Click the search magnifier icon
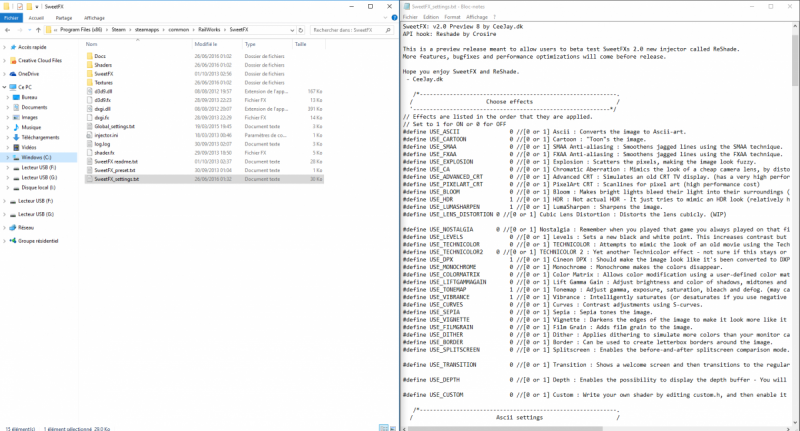The width and height of the screenshot is (800, 431). click(388, 30)
